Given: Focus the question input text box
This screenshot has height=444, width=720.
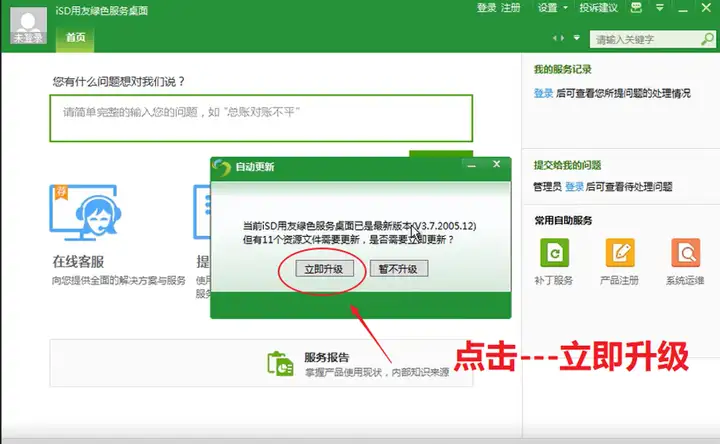Looking at the screenshot, I should (x=261, y=118).
